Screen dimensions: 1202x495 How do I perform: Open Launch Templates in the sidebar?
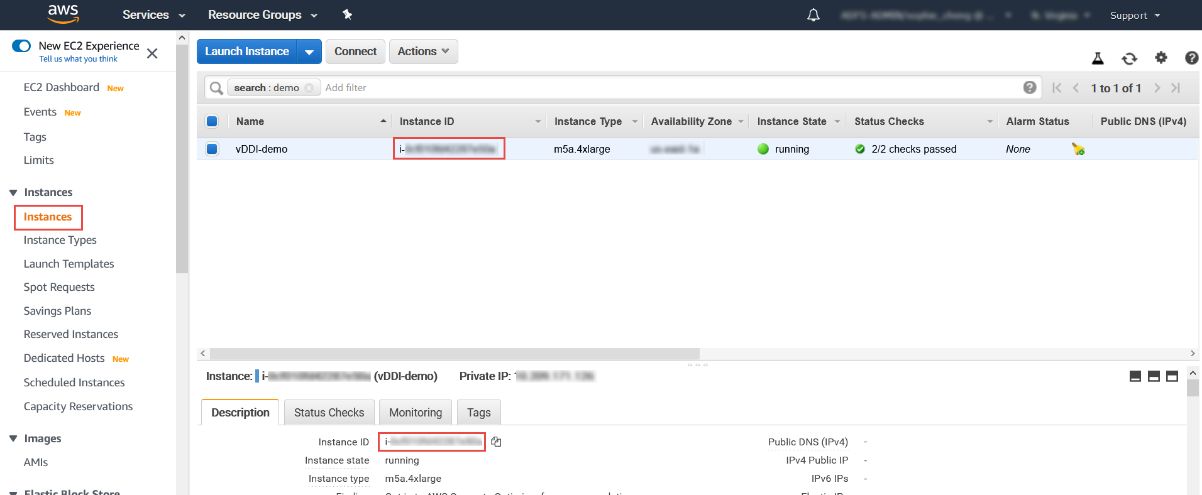[69, 264]
